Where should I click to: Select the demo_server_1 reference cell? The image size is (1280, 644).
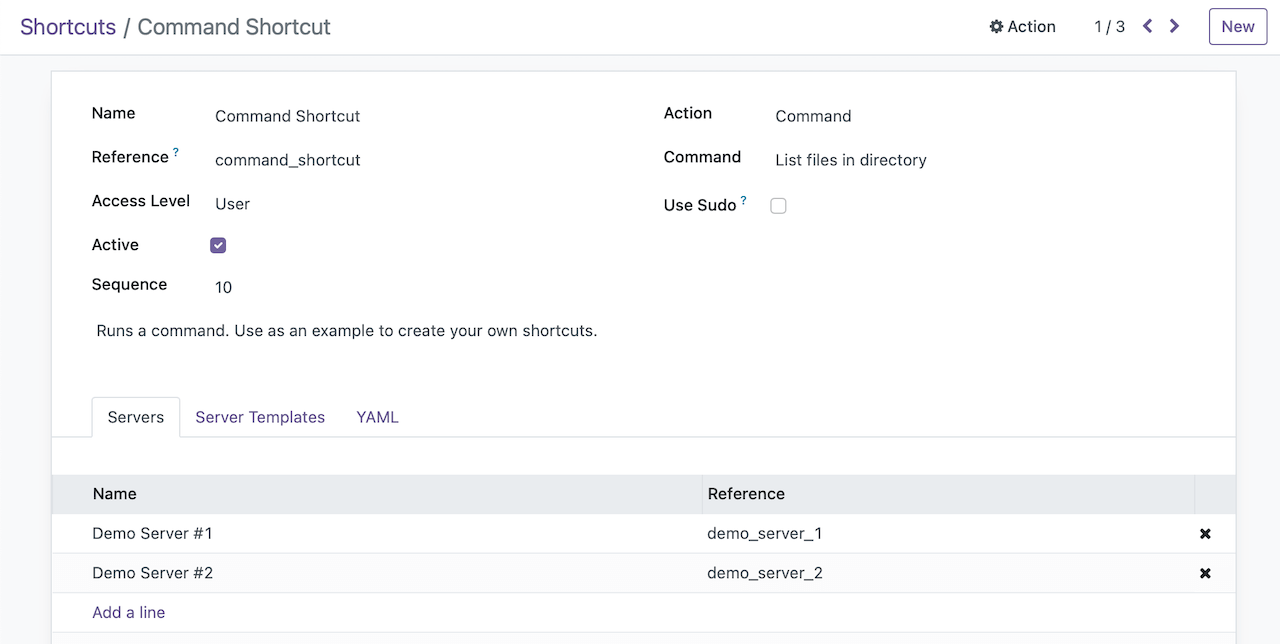point(765,533)
